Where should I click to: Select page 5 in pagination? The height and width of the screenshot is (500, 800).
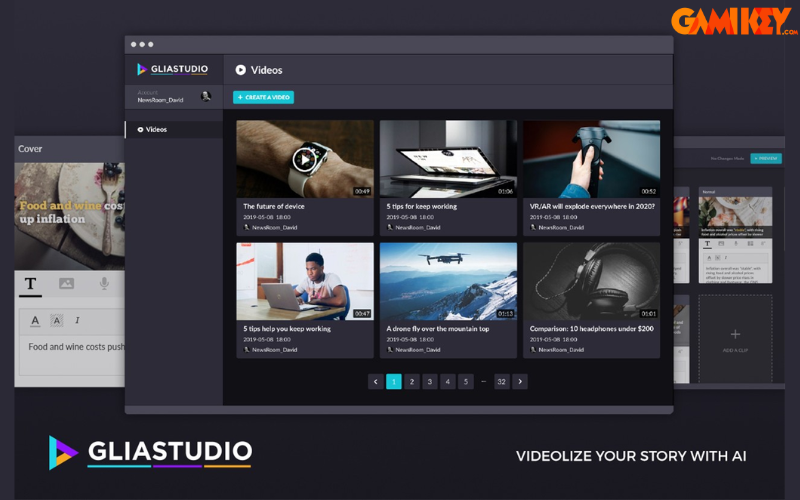[x=465, y=382]
